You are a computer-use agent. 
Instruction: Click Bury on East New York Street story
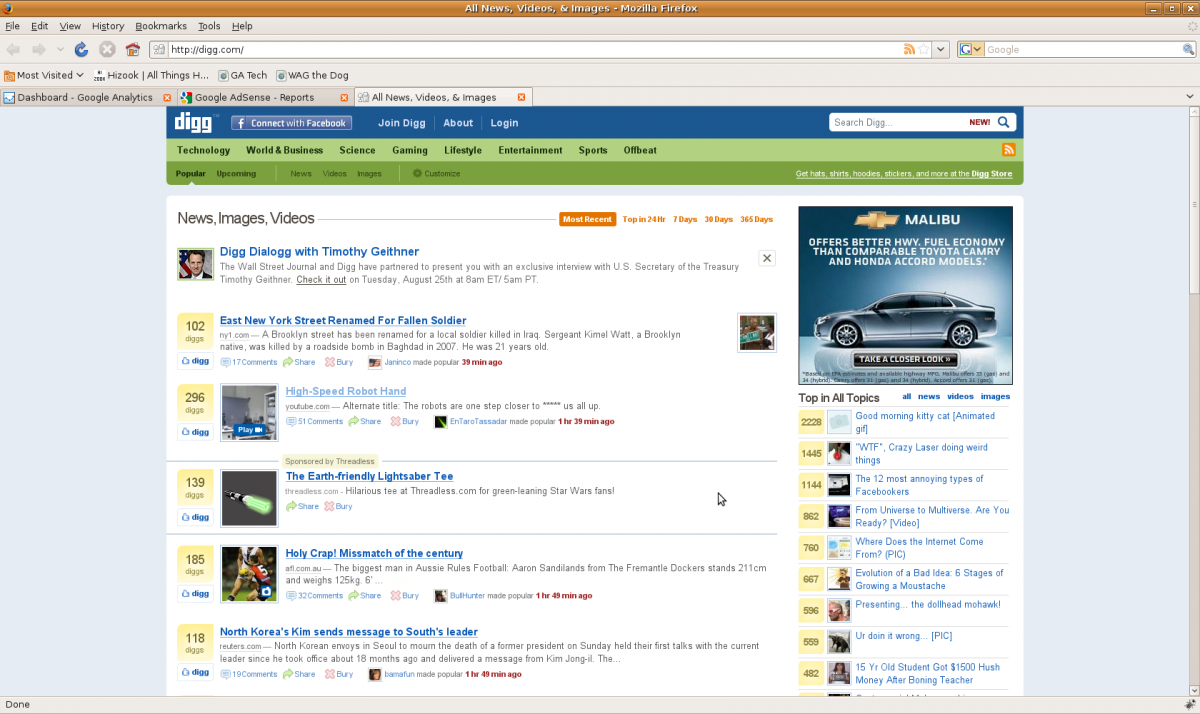339,362
